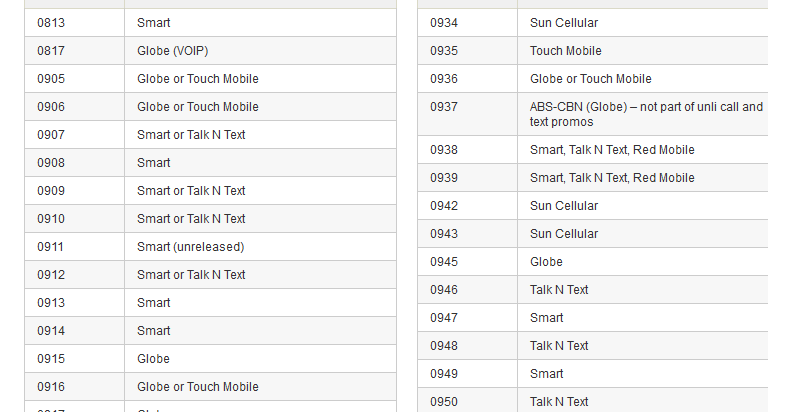Click the 0905 prefix number

[51, 79]
